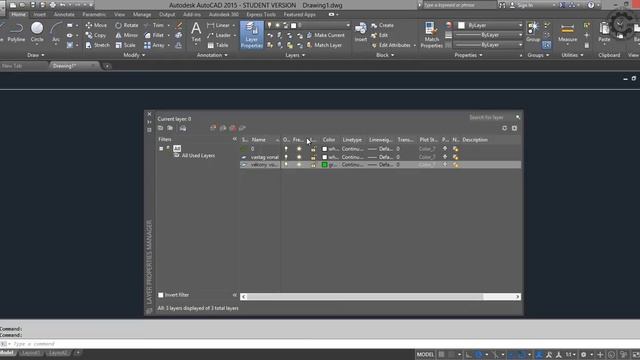Toggle on/off bulb for layer 0

pos(286,149)
